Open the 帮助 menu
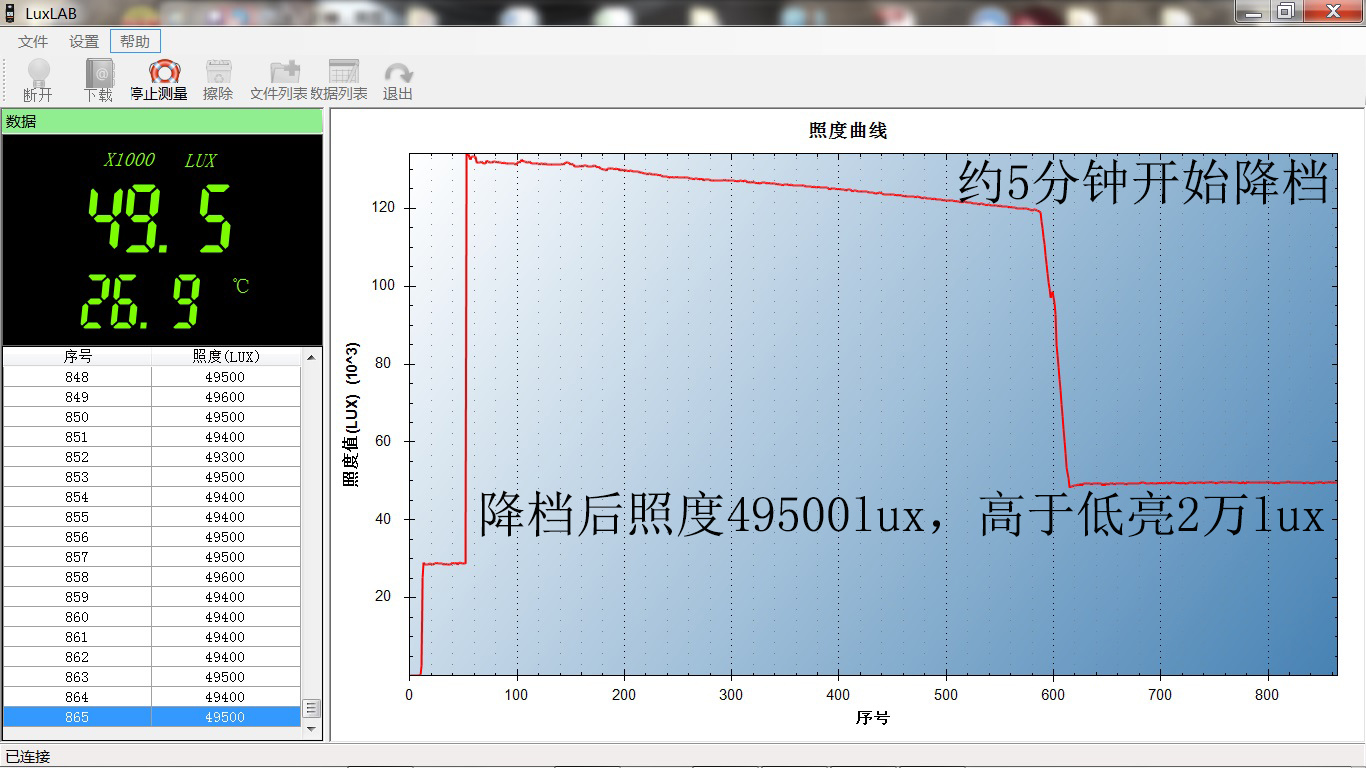This screenshot has height=768, width=1366. 135,41
